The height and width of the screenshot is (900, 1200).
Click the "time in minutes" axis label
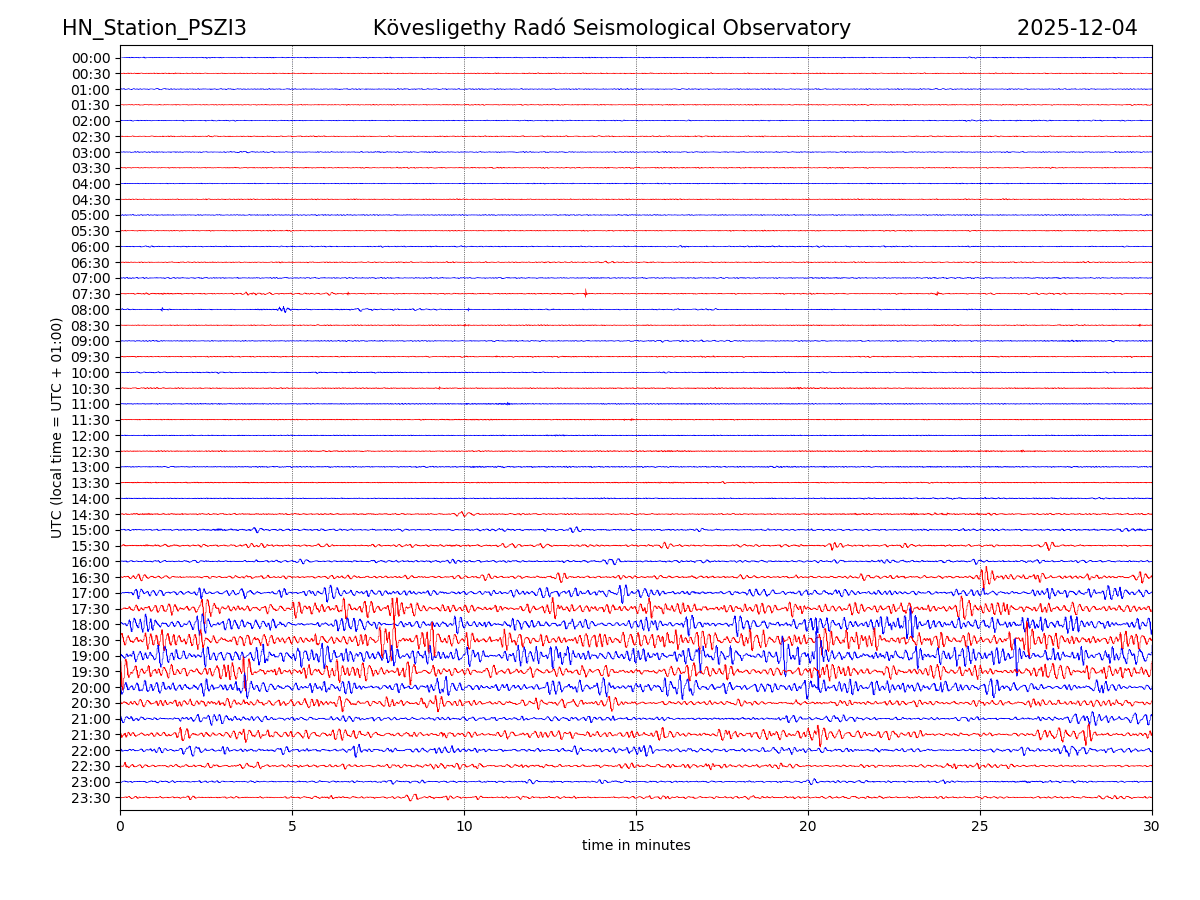(x=636, y=845)
